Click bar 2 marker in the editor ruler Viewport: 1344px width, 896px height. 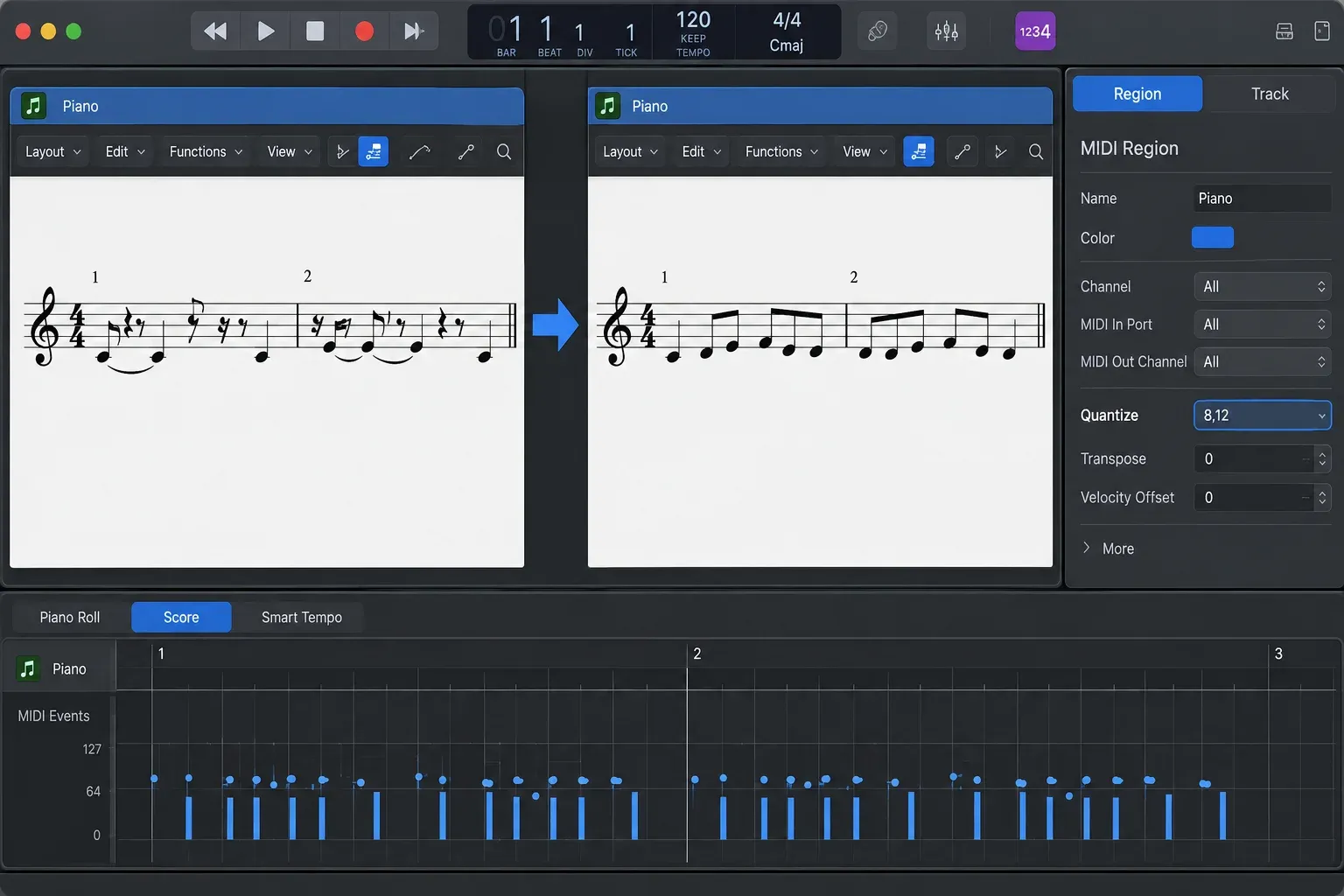(696, 654)
